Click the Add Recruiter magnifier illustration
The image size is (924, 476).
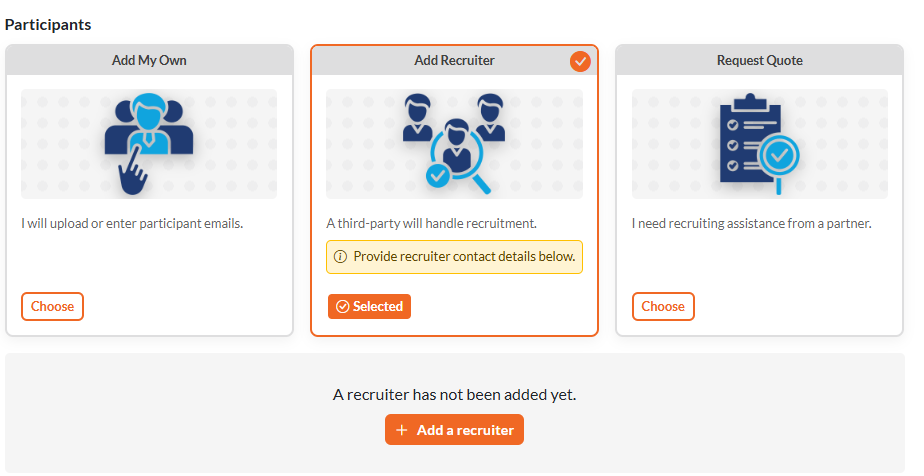point(454,144)
